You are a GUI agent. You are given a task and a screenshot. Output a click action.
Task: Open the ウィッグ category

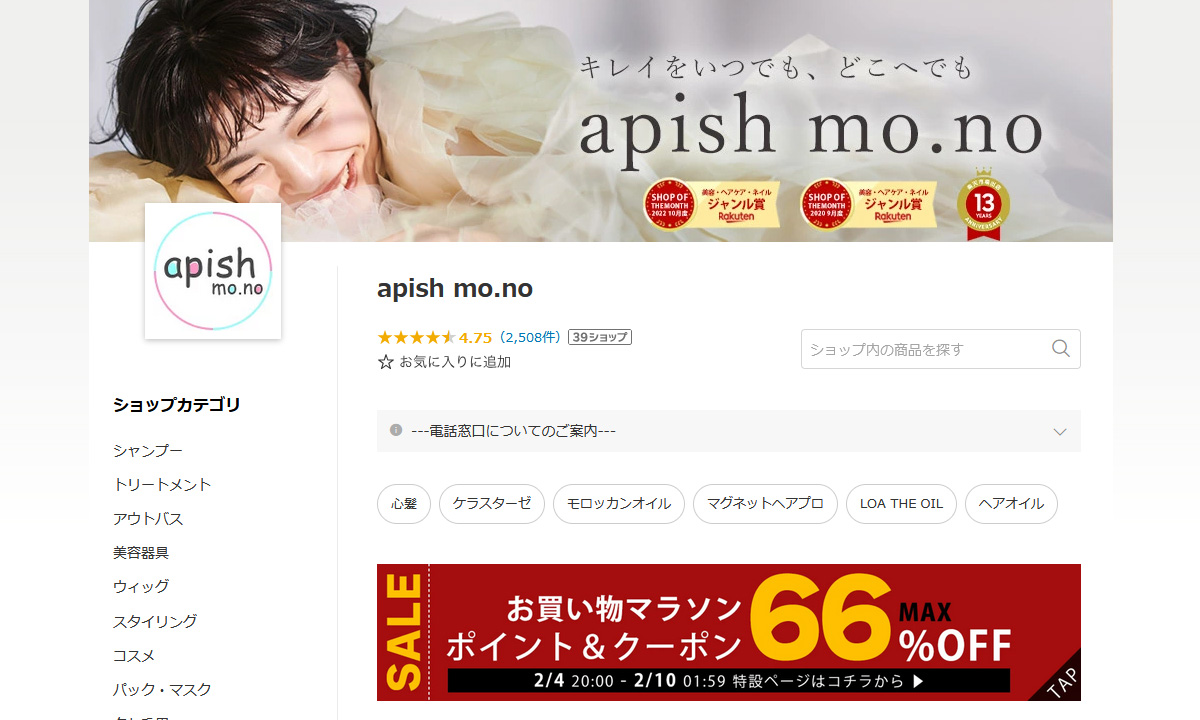coord(141,587)
